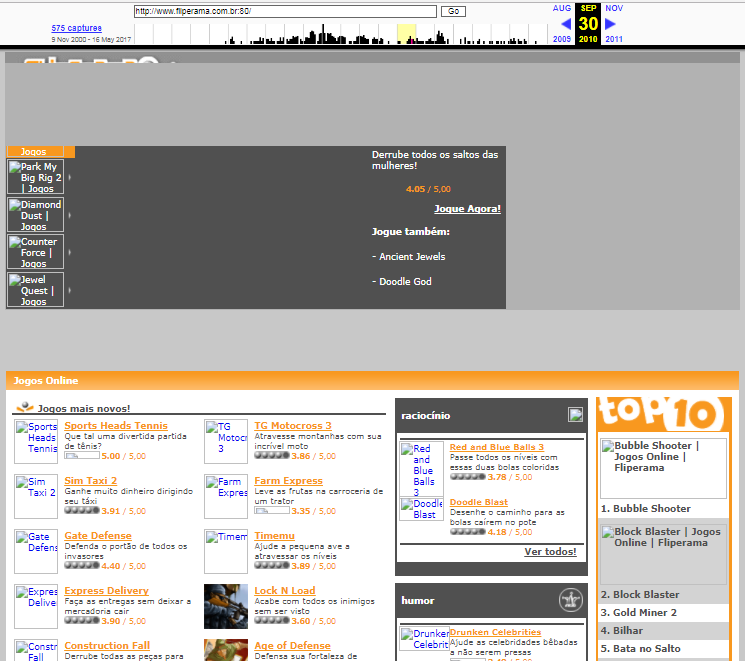Click Lock N Load soldier thumbnail
745x661 pixels.
point(226,606)
